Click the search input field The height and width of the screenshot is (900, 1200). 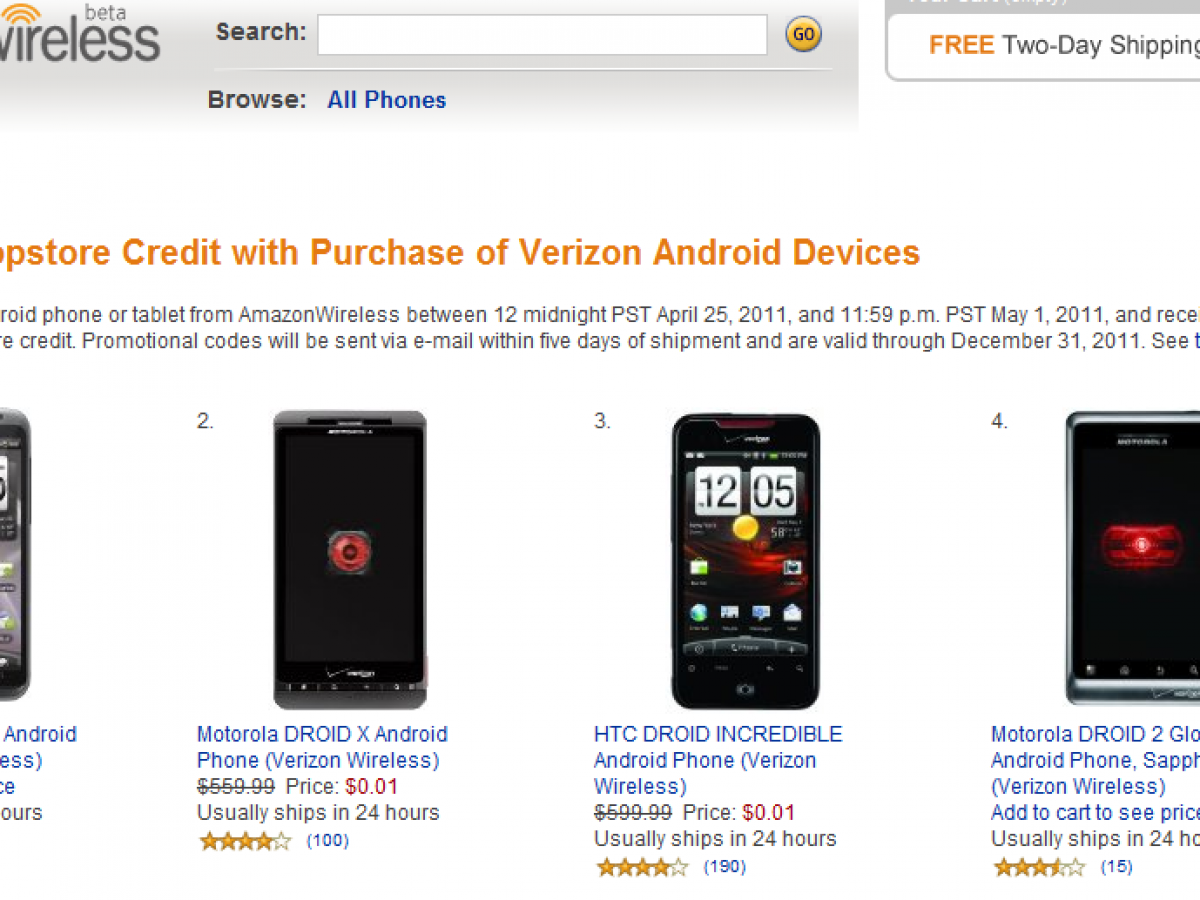coord(542,35)
